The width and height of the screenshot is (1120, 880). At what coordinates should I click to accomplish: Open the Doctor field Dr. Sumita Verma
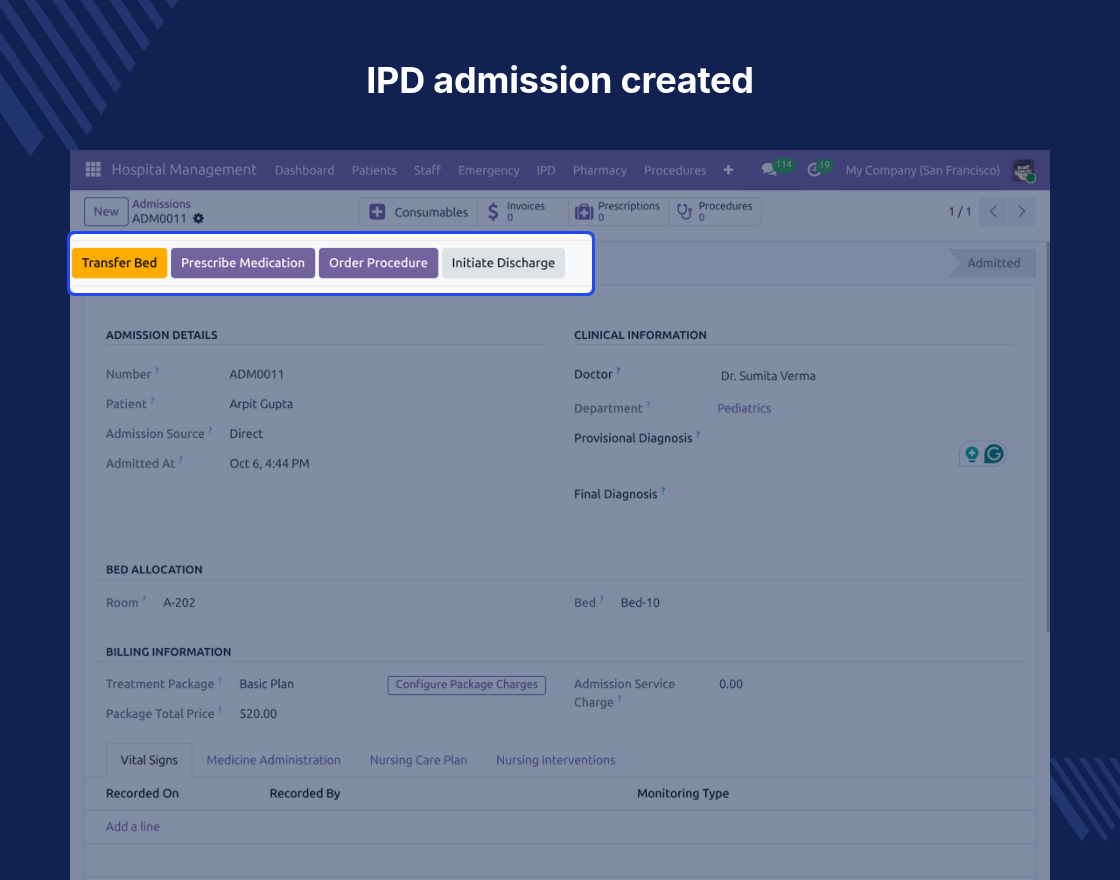(x=768, y=376)
